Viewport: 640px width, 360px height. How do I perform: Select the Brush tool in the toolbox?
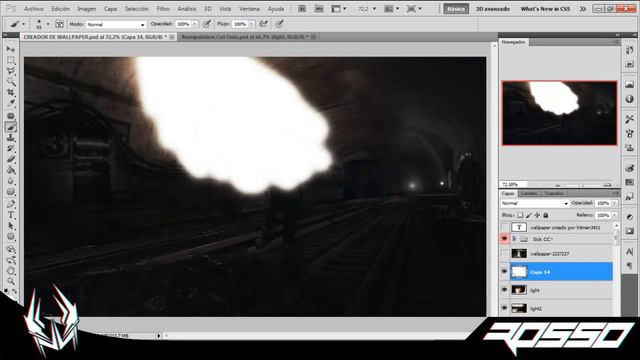click(11, 127)
